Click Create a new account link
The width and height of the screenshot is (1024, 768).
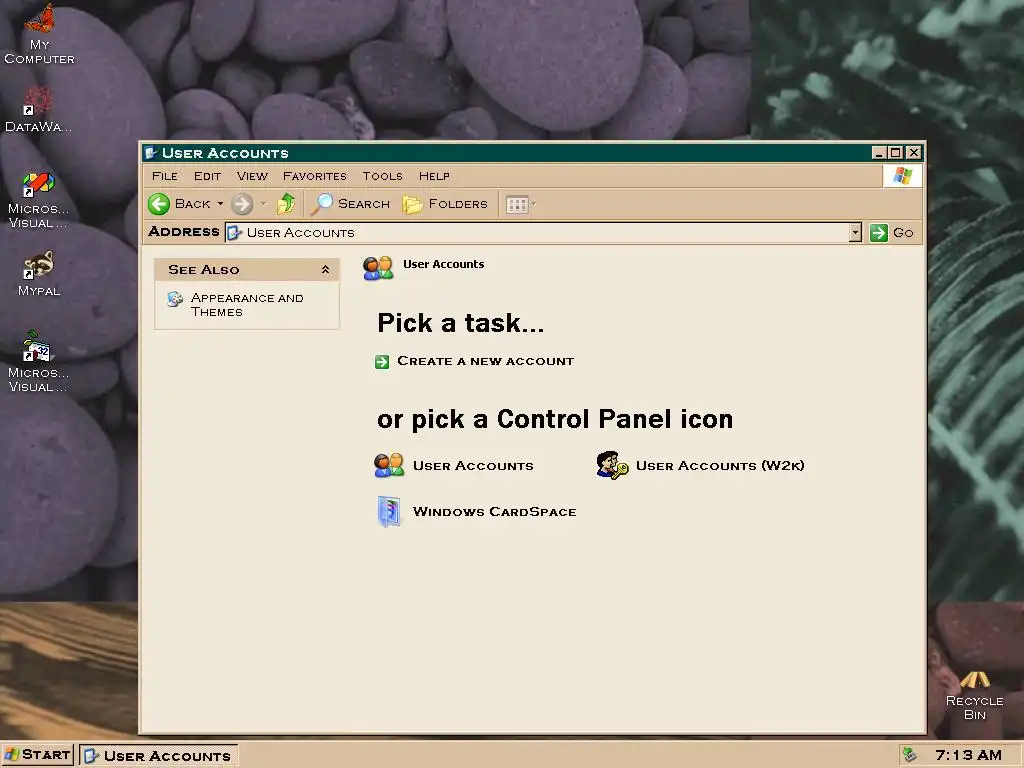(x=485, y=361)
